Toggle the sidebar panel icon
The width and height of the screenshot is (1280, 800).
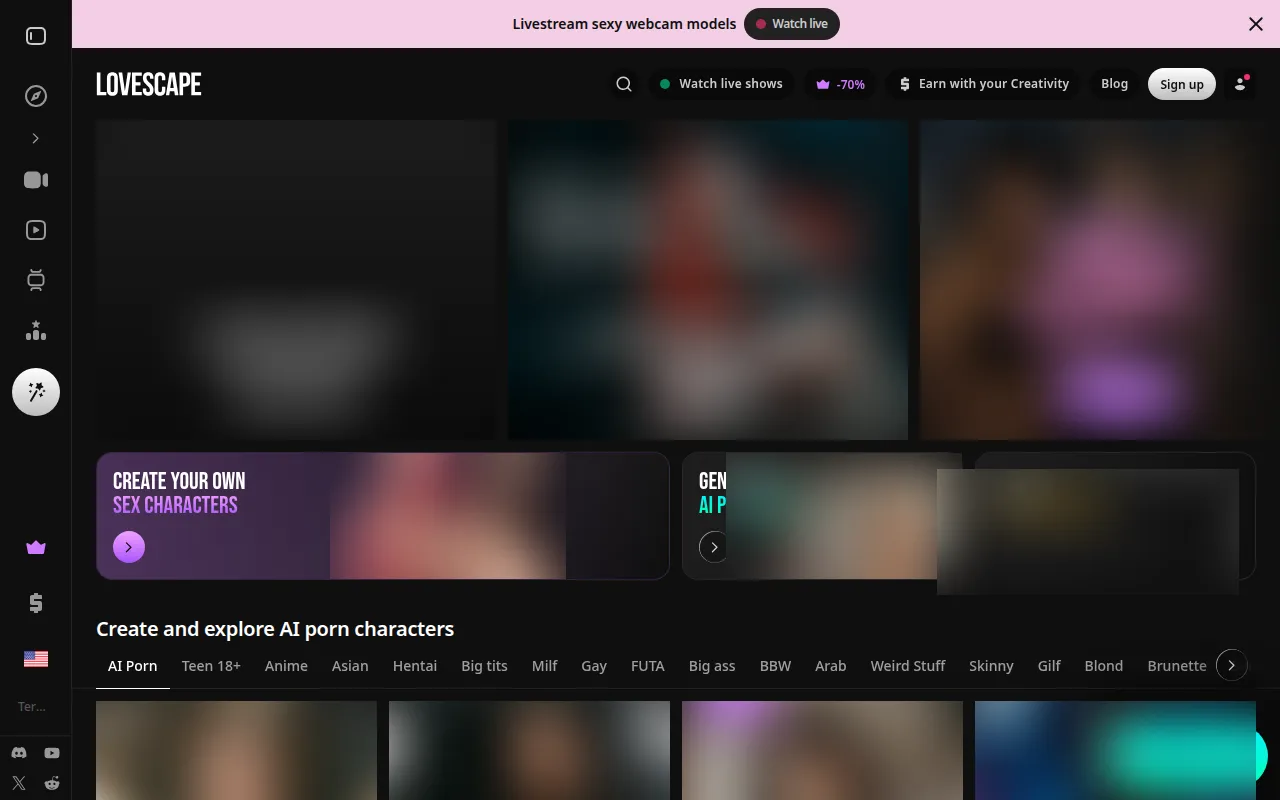click(x=36, y=36)
